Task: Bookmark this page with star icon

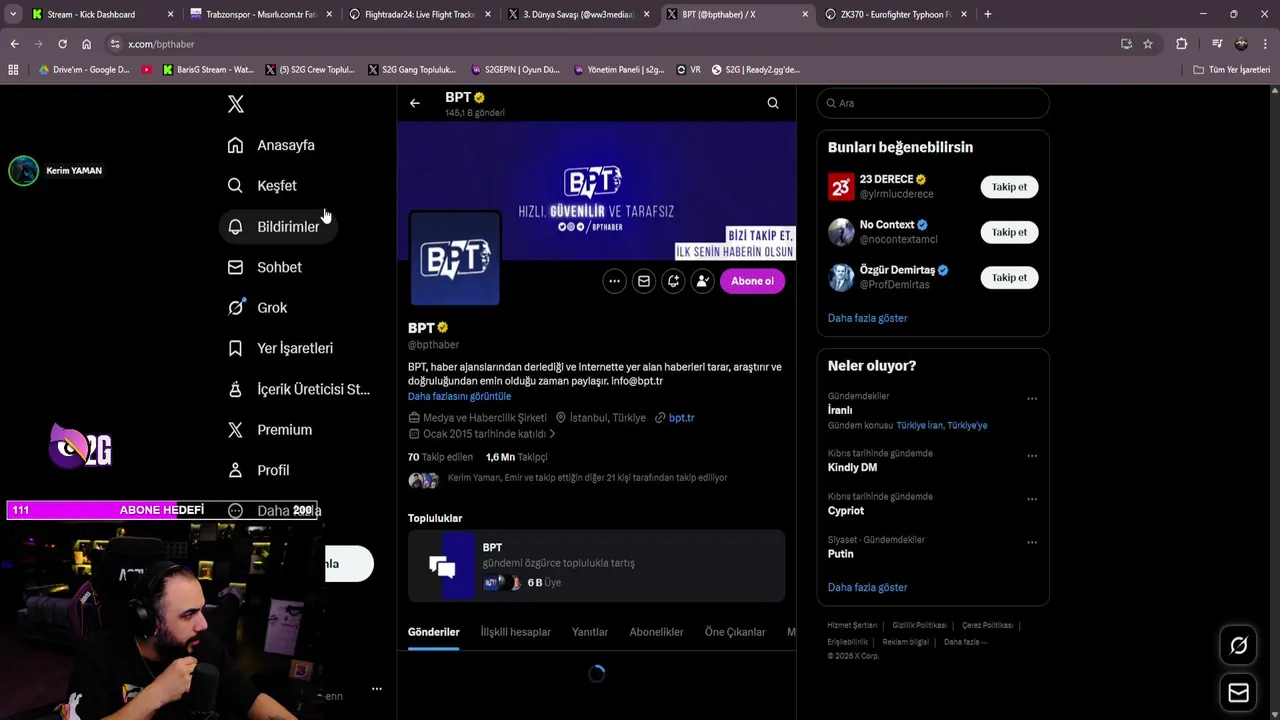Action: (1148, 44)
